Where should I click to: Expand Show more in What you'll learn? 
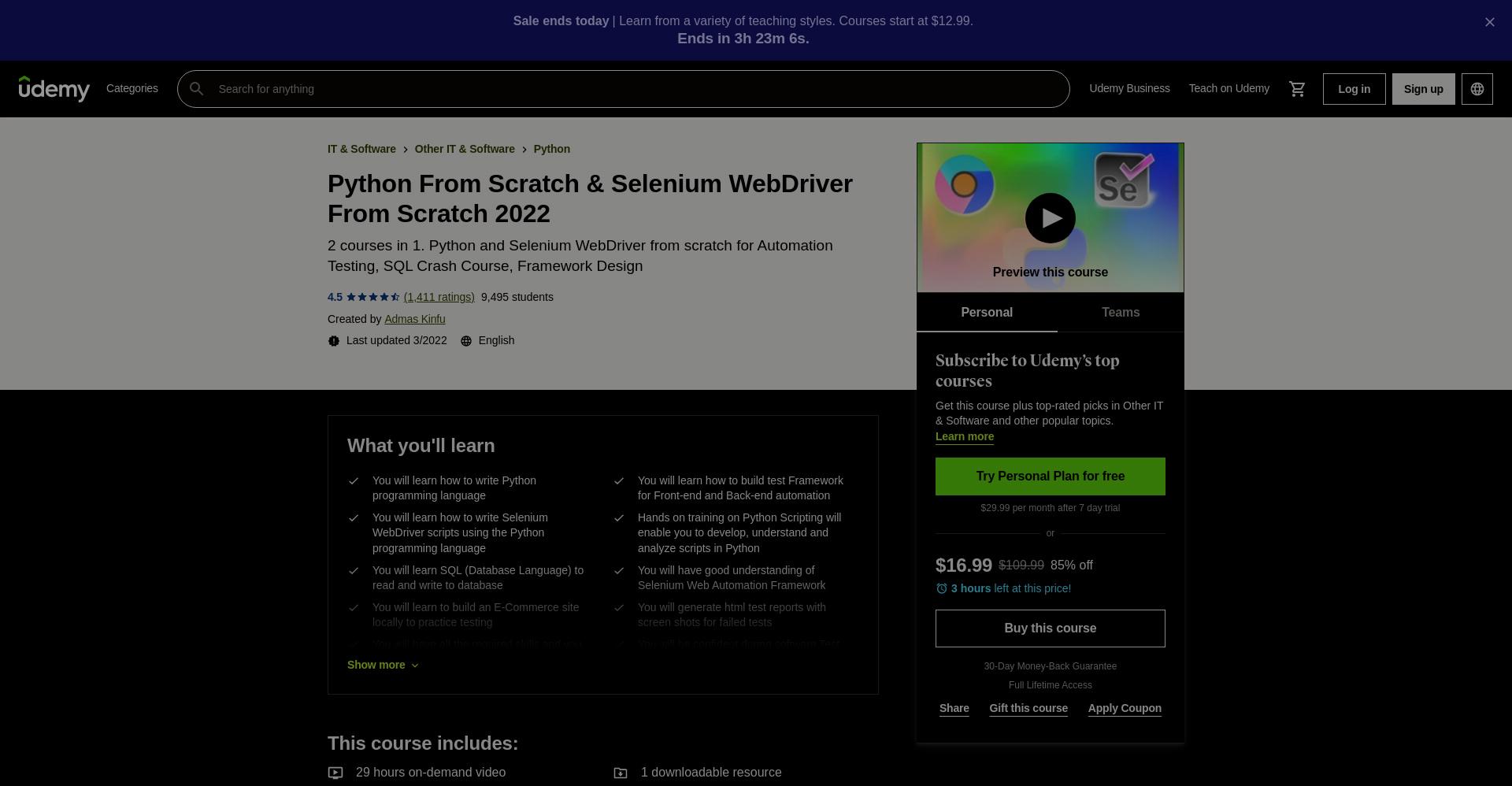coord(383,665)
